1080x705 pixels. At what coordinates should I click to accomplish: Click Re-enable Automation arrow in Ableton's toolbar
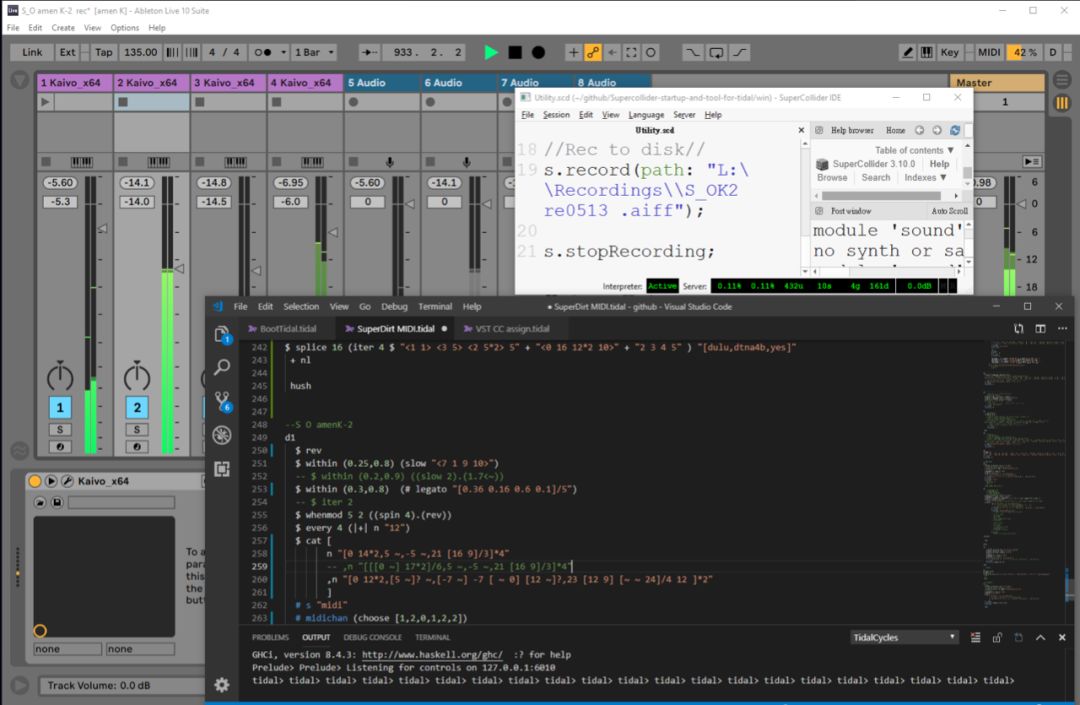pos(612,52)
